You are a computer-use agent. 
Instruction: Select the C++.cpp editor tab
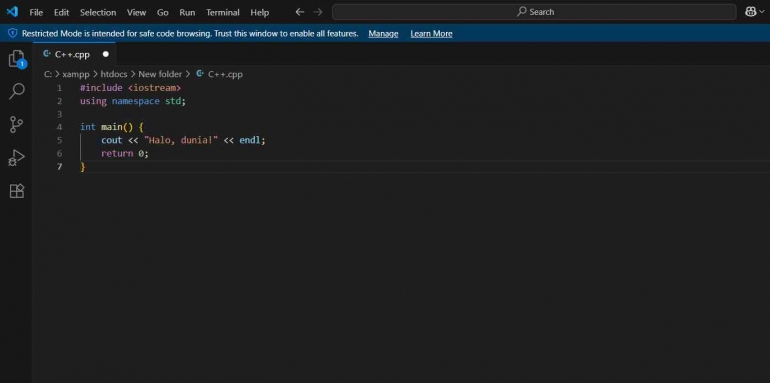click(74, 54)
